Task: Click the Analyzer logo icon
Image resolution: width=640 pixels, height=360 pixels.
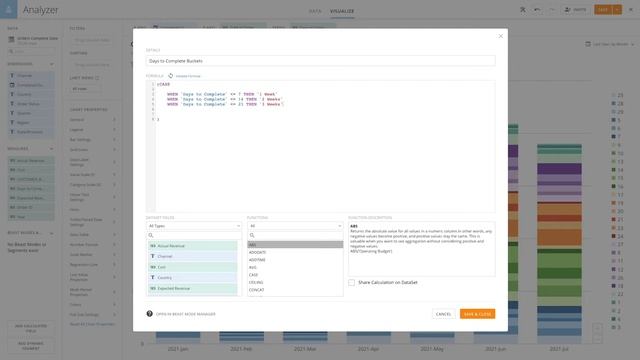Action: tap(9, 9)
